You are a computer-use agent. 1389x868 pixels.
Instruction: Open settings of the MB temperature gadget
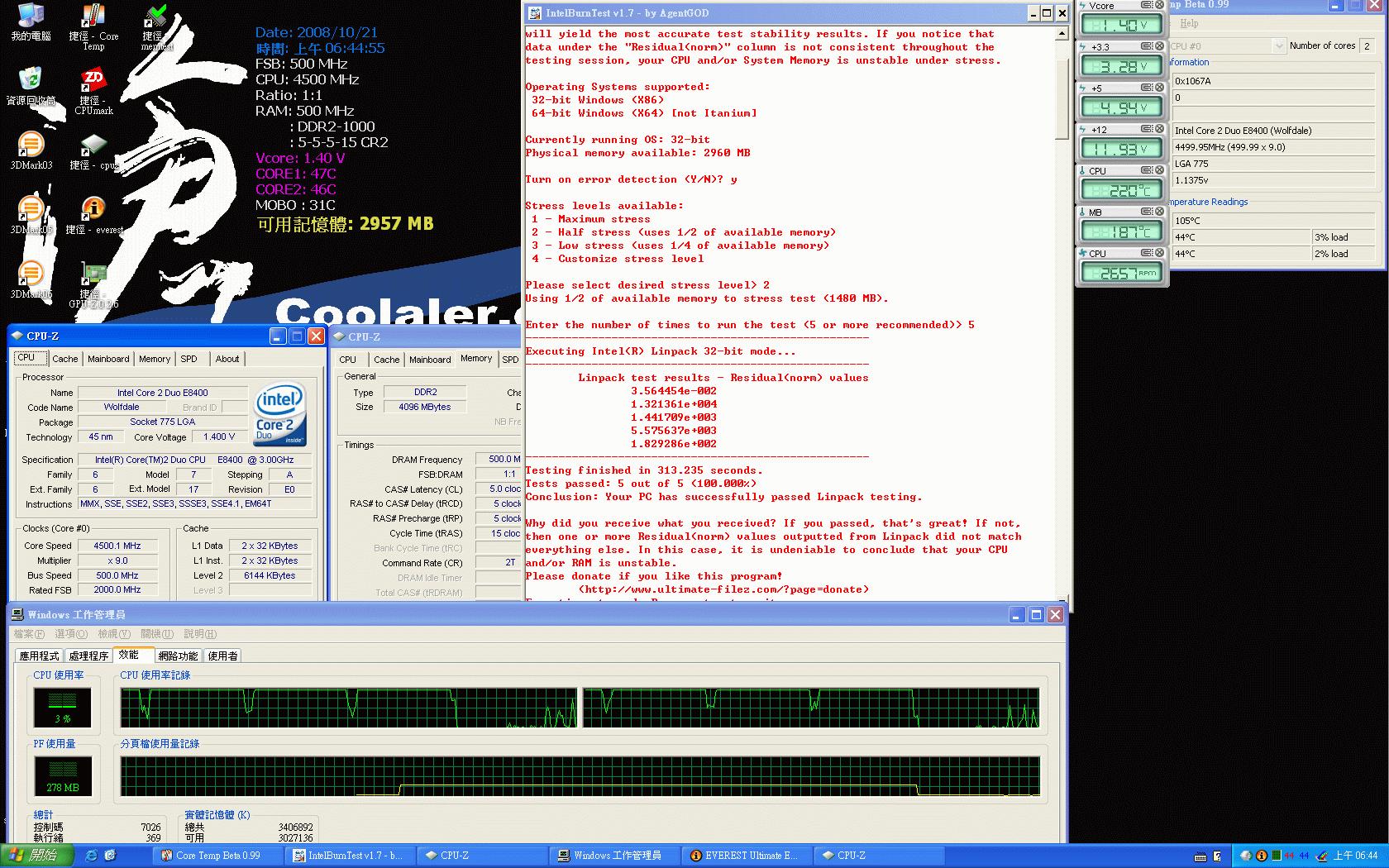point(1147,212)
